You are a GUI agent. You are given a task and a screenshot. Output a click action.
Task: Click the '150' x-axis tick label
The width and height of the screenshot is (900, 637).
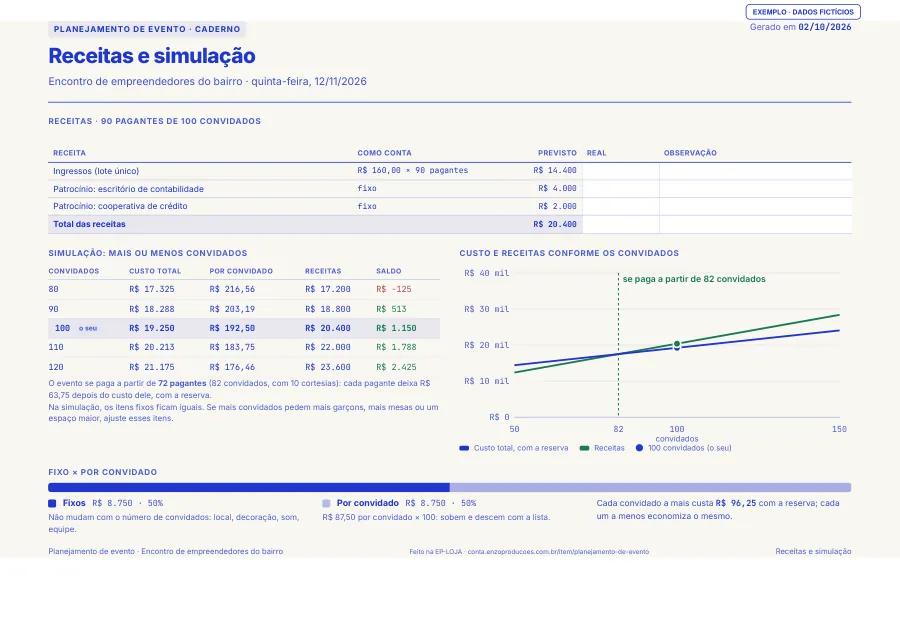839,429
